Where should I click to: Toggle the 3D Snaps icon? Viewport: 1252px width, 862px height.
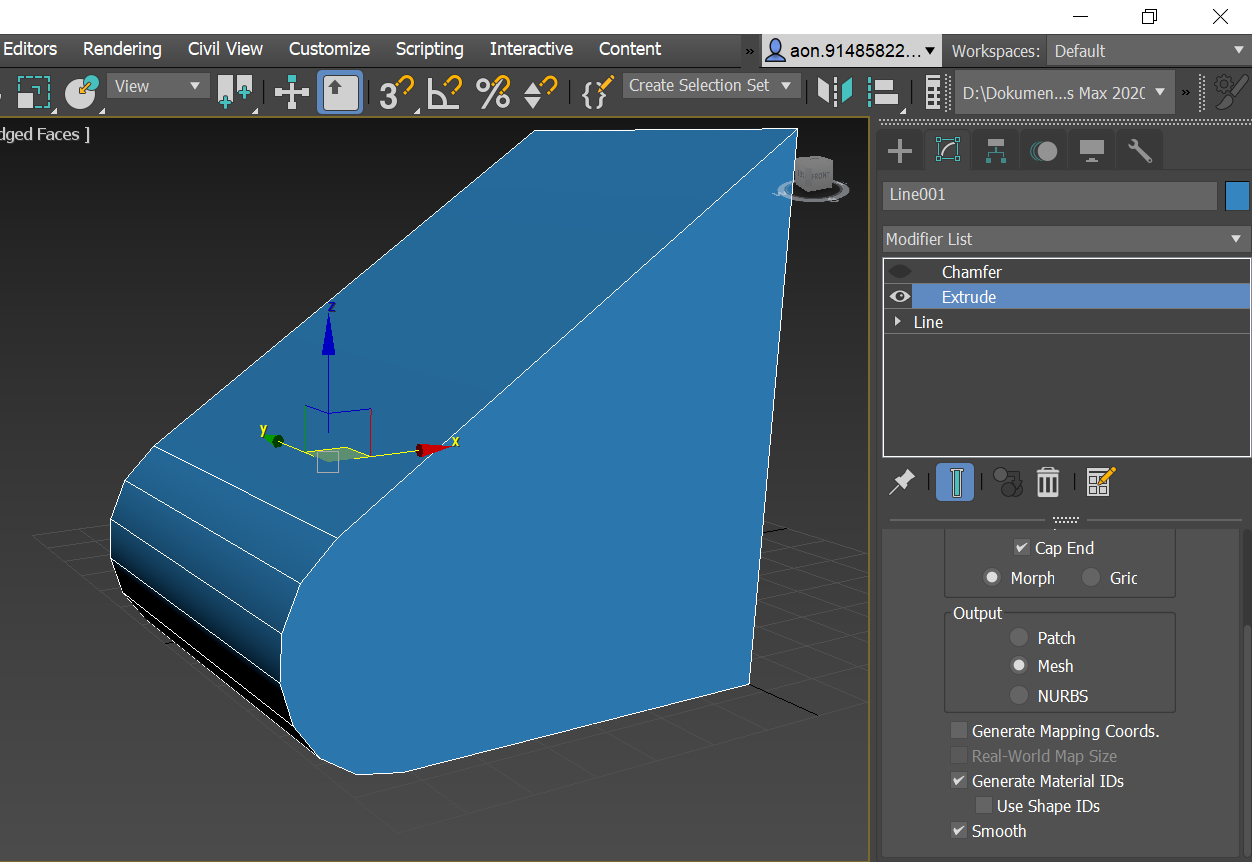(396, 92)
